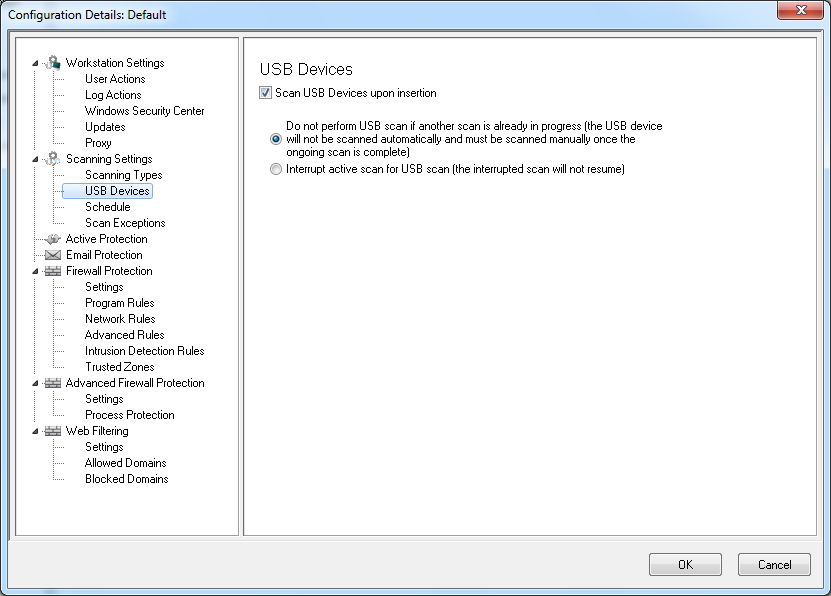The height and width of the screenshot is (596, 831).
Task: Select Do not perform USB scan option
Action: click(x=276, y=139)
